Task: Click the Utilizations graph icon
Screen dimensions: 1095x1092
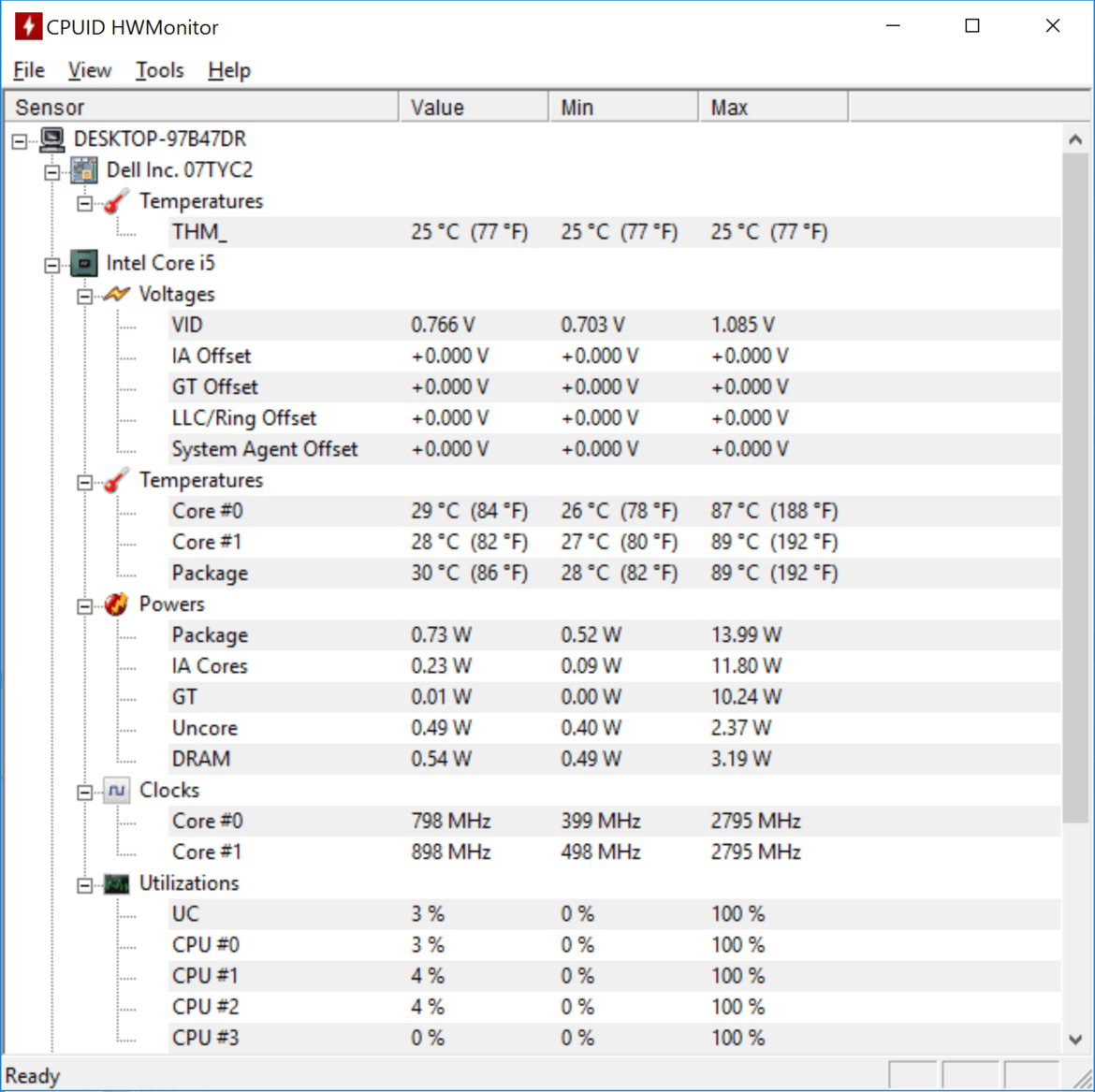Action: 117,884
